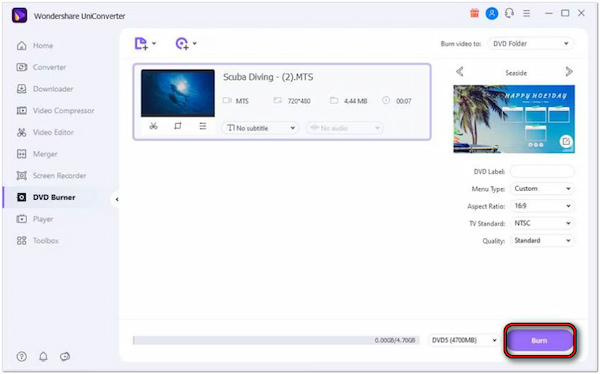Open the hamburger menu icon

(527, 13)
